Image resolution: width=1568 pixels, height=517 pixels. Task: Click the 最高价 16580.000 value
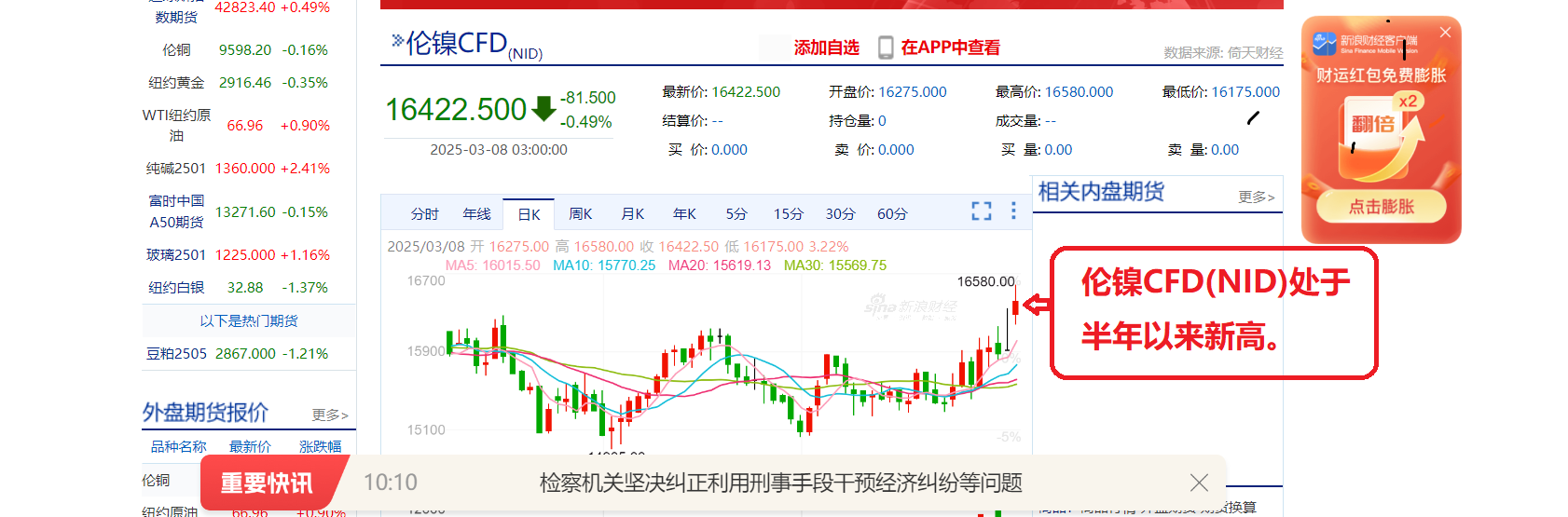pyautogui.click(x=1079, y=92)
